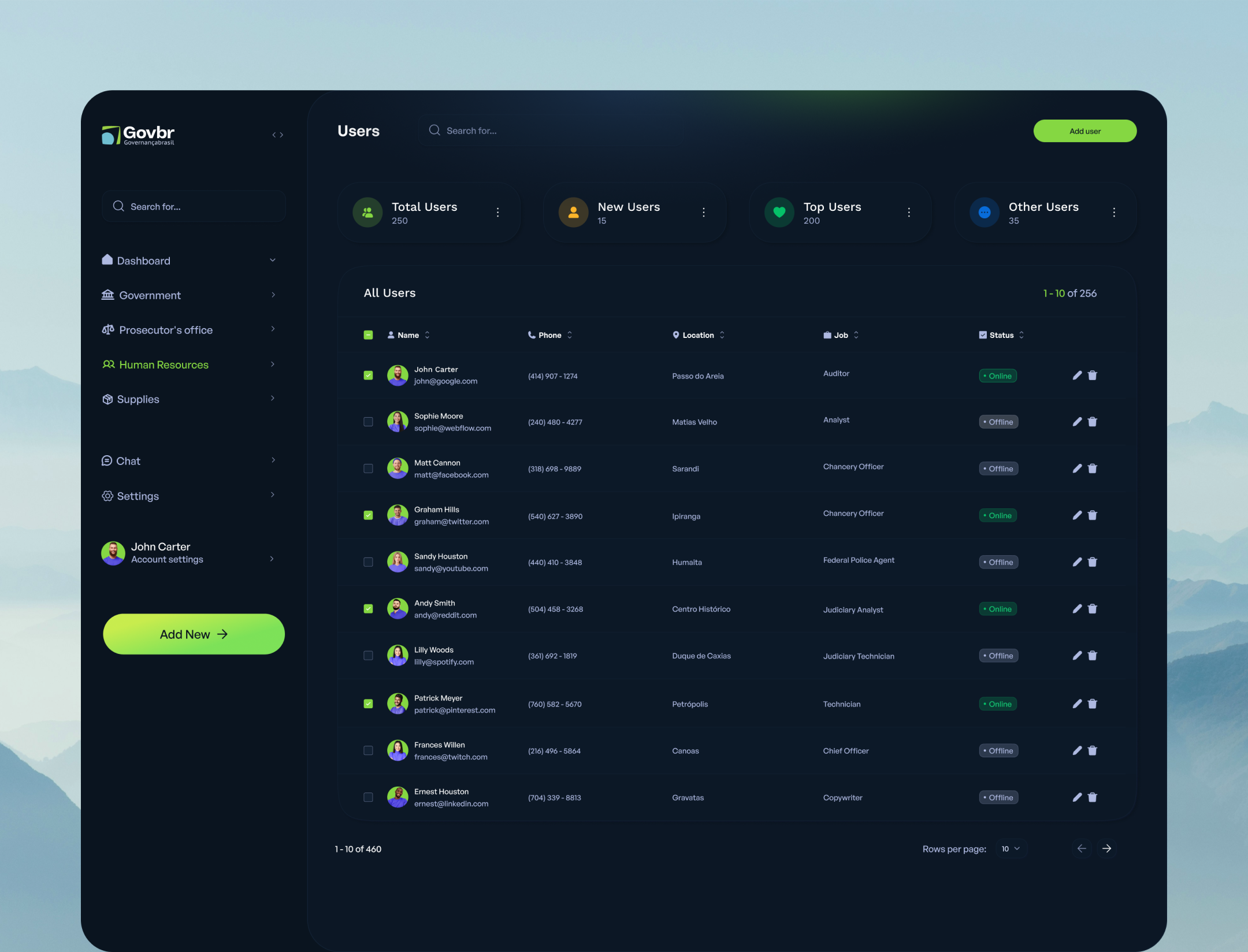Check the Lilly Woods checkbox
Viewport: 1248px width, 952px height.
pos(368,656)
